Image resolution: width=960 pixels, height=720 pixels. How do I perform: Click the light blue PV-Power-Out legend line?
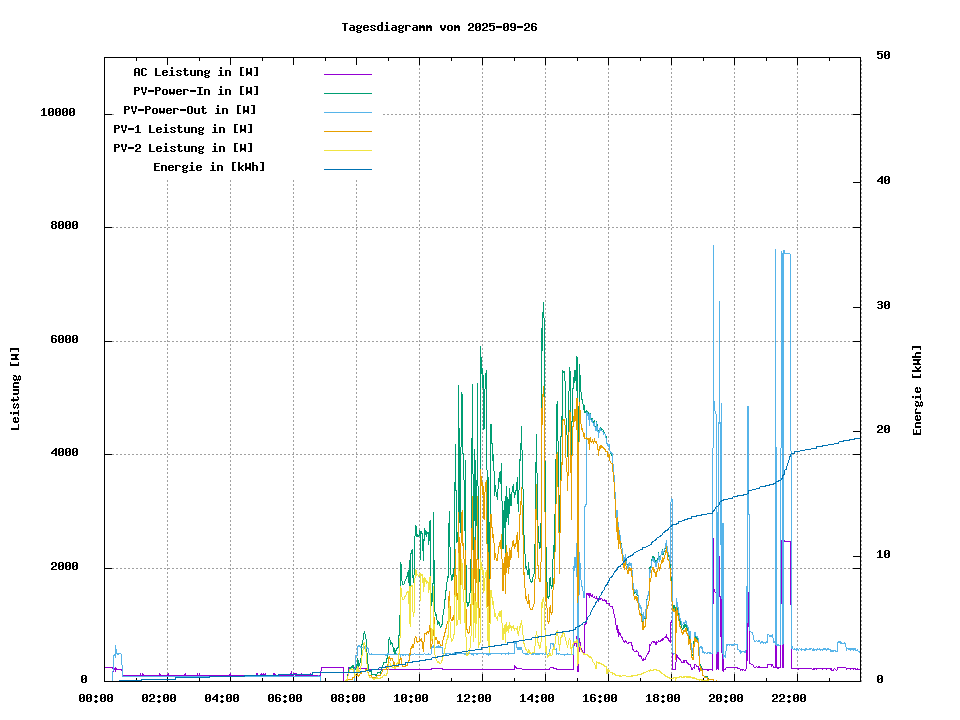pos(347,112)
